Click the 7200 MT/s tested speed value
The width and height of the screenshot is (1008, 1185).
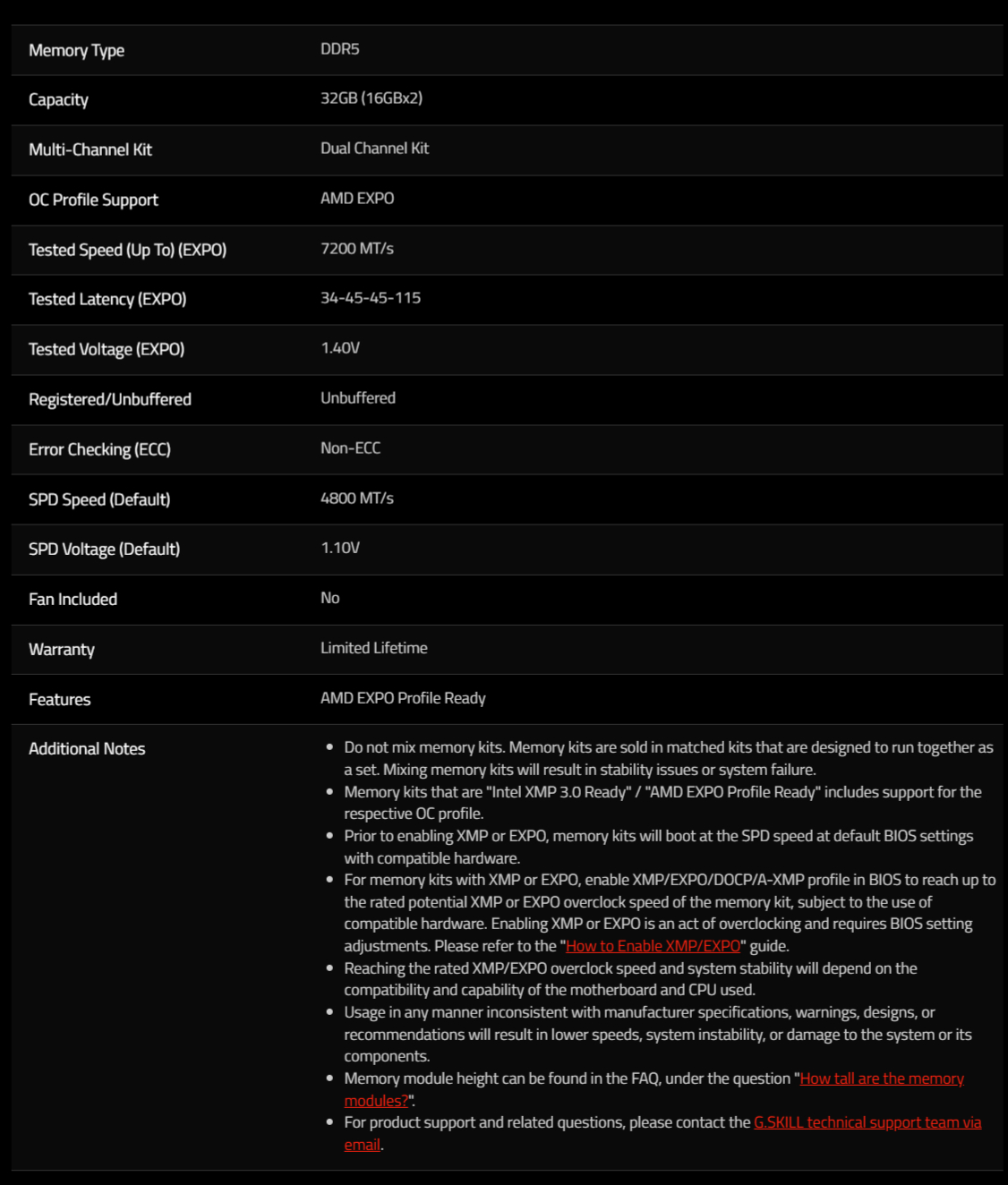(357, 249)
